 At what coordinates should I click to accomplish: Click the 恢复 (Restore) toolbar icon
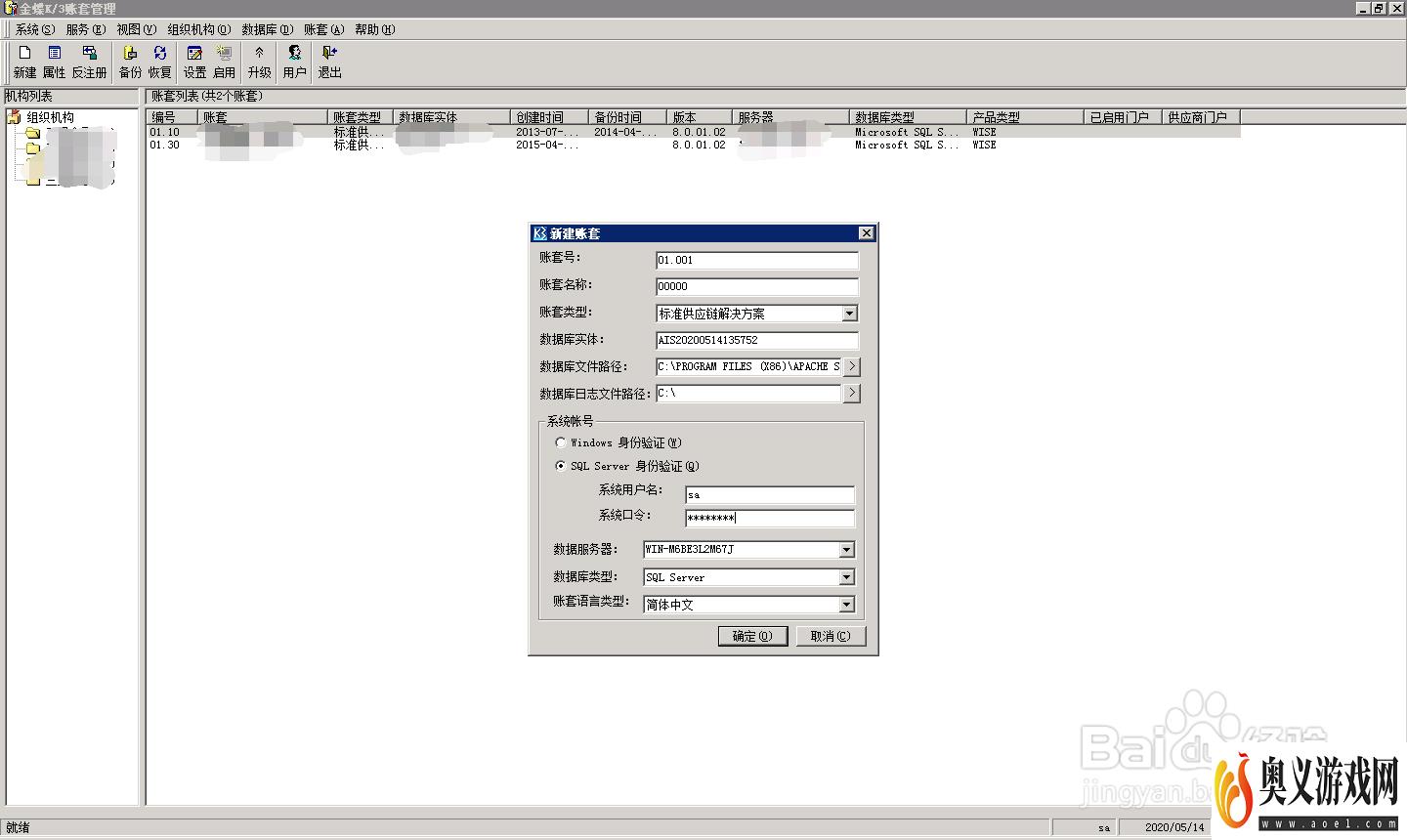click(x=160, y=61)
